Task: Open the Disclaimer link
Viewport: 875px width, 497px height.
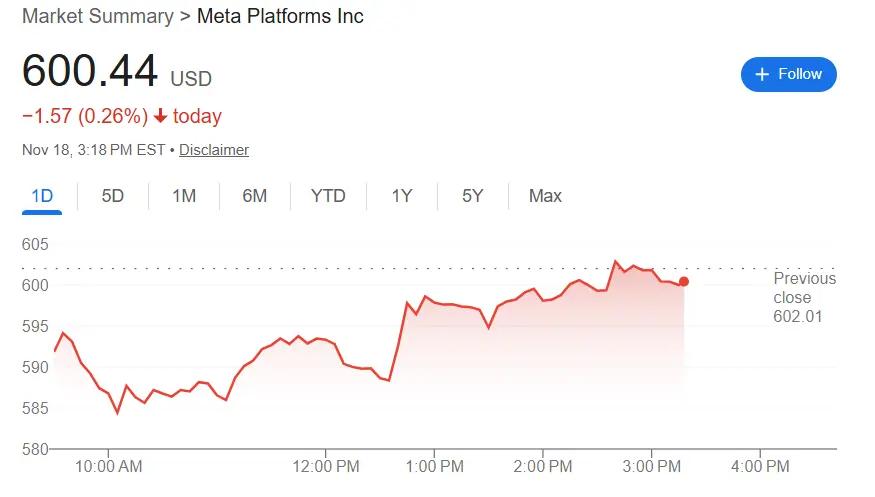Action: (x=214, y=150)
